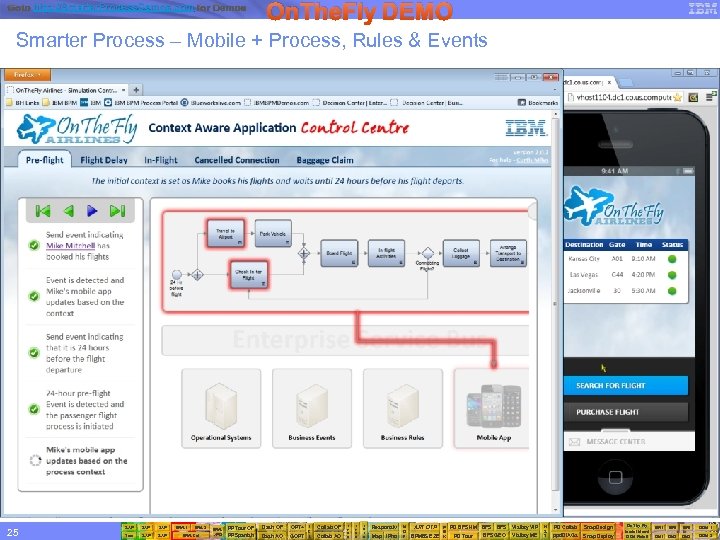This screenshot has height=540, width=720.
Task: Open the Cancelled Connection tab
Action: point(237,160)
